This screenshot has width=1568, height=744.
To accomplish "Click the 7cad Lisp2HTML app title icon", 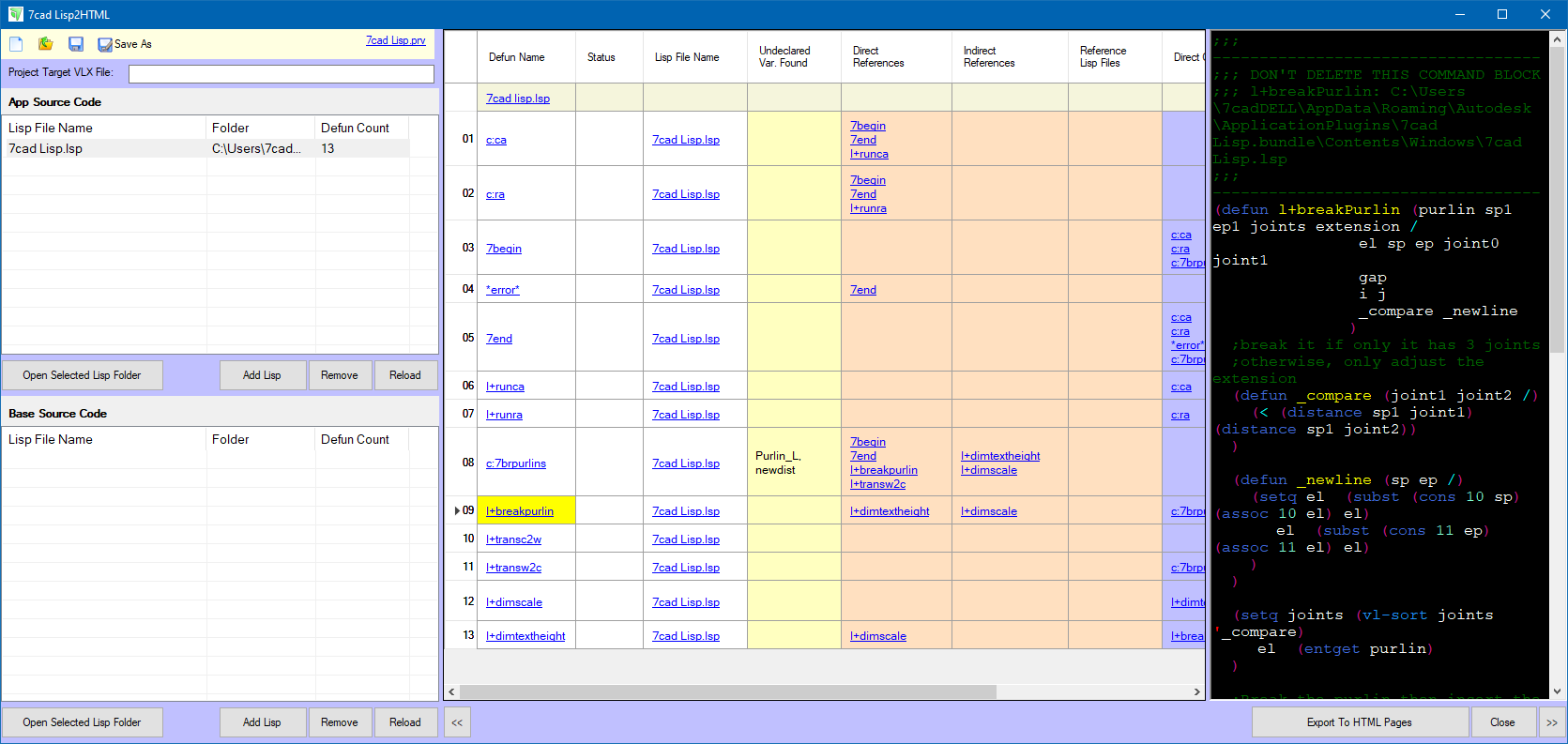I will (15, 14).
